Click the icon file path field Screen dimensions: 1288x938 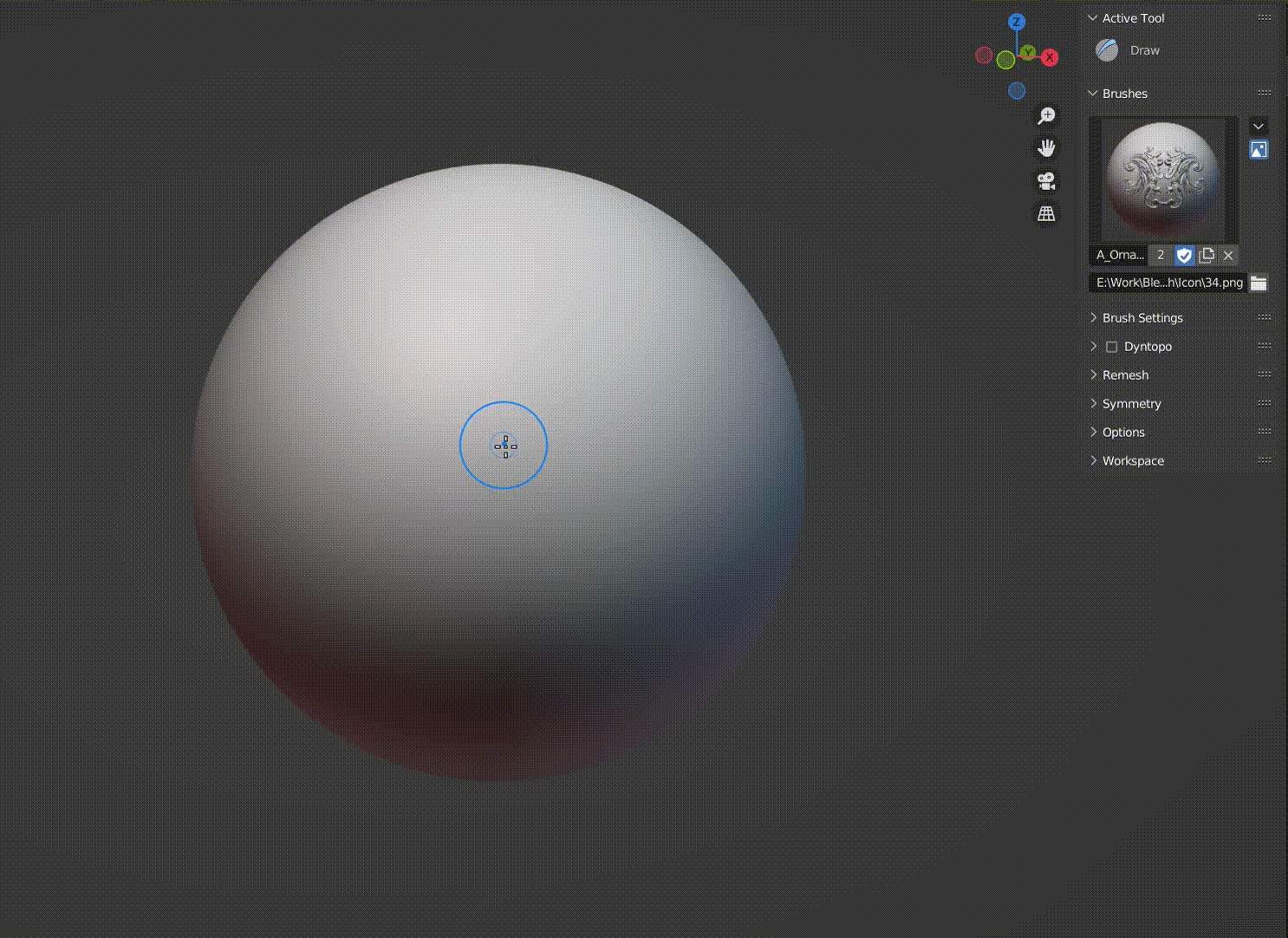(x=1168, y=283)
